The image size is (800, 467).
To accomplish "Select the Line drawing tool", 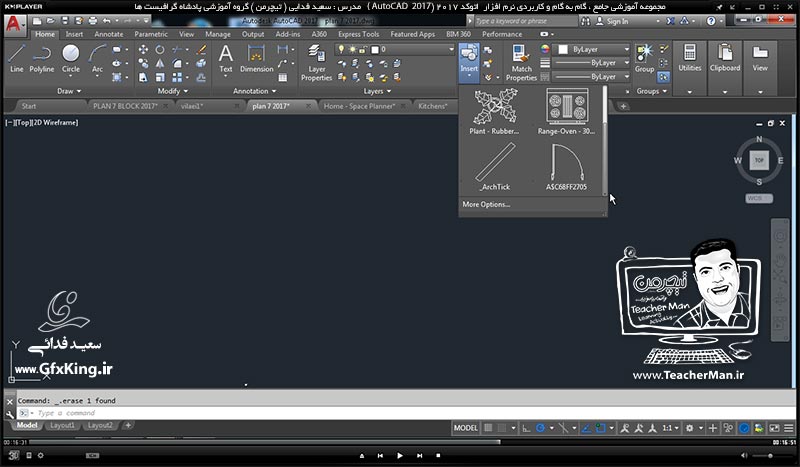I will coord(16,59).
